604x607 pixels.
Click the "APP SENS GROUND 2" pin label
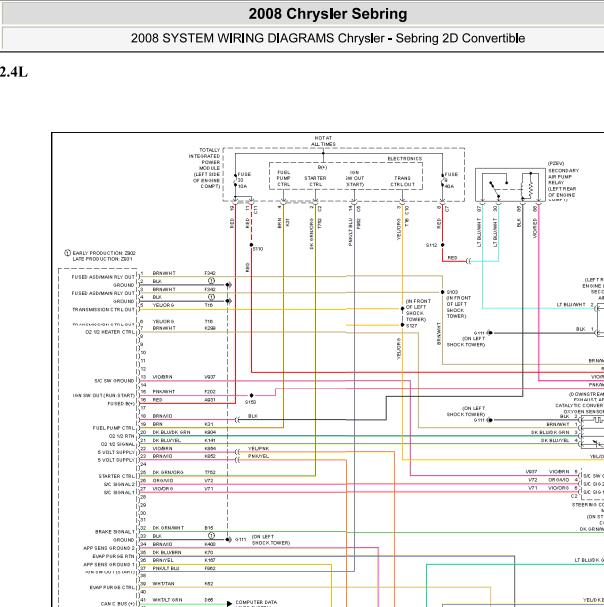pos(109,548)
